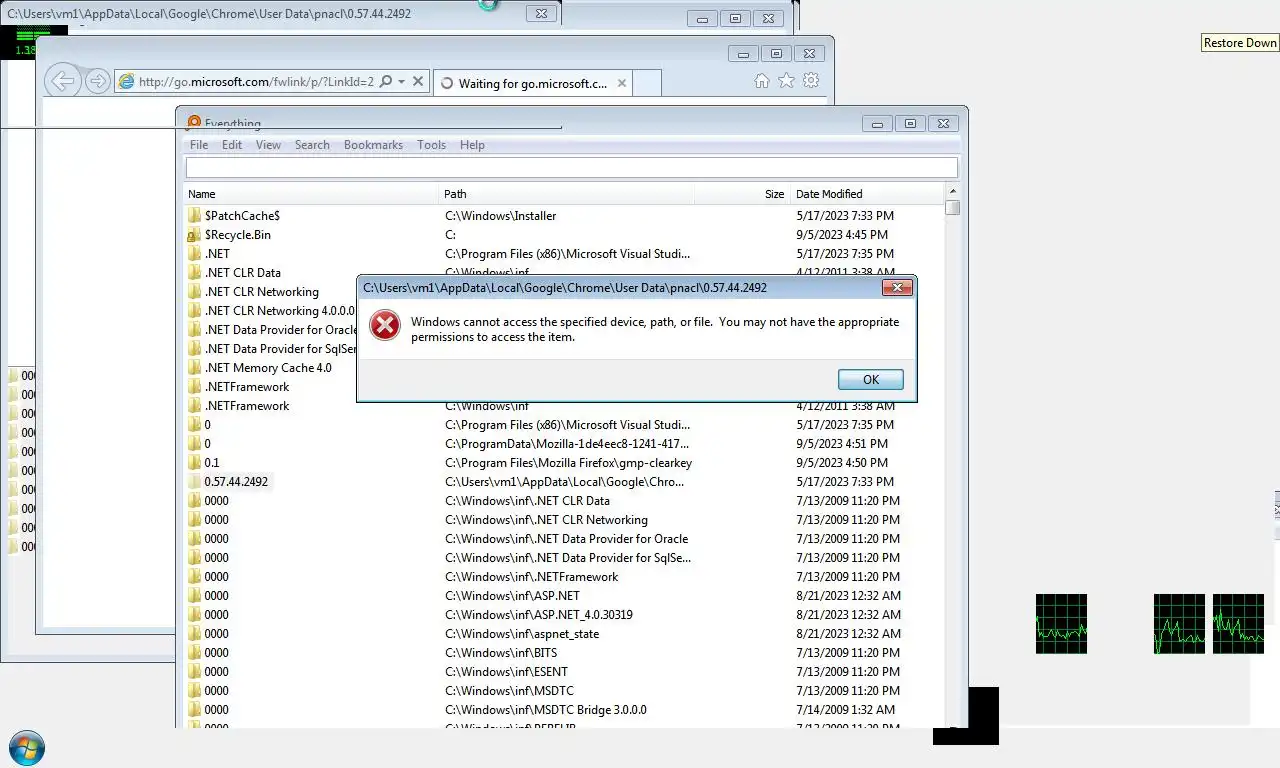Open the File menu in Everything
Viewport: 1280px width, 768px height.
coord(199,145)
